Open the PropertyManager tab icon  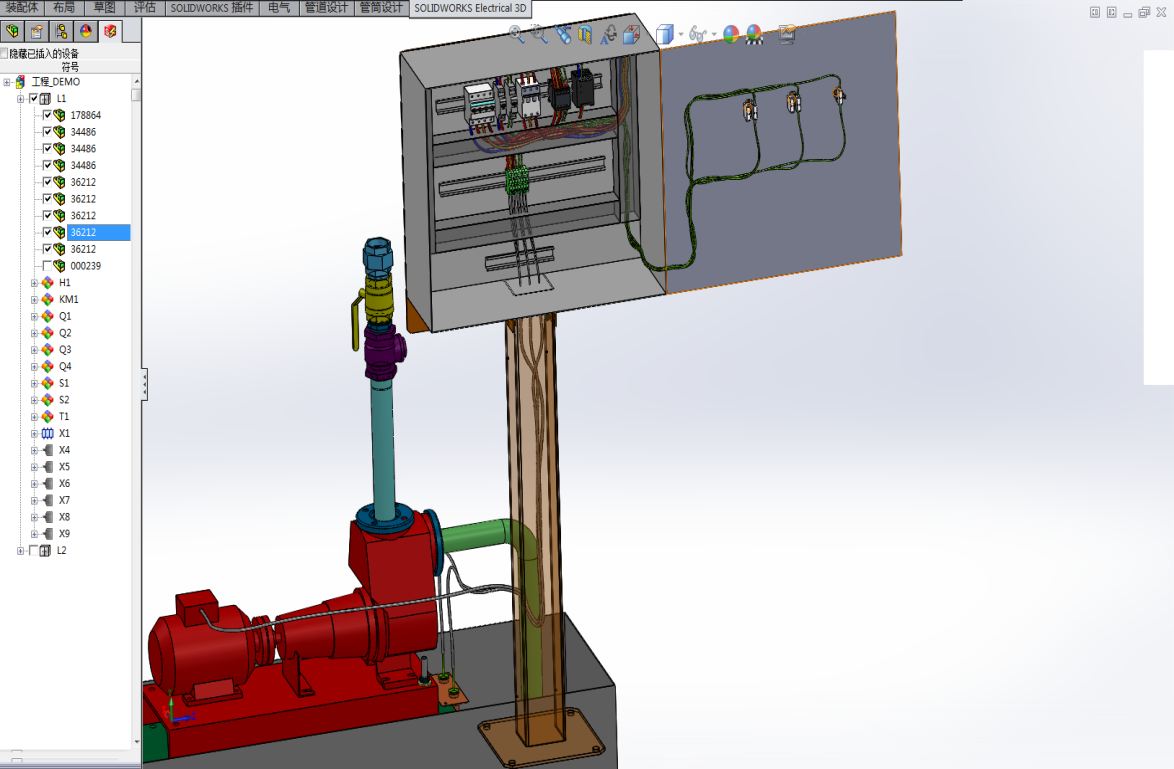click(x=37, y=31)
